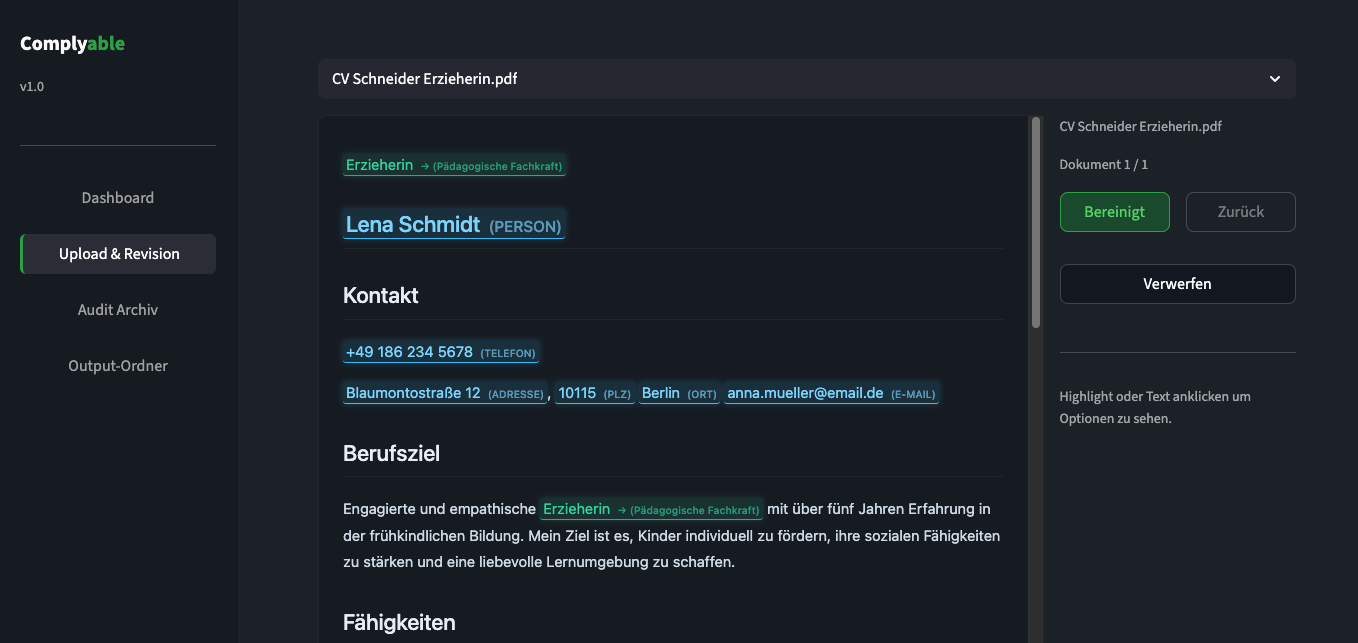
Task: Click the CV Schneider Erzieherin.pdf filename in right panel
Action: (1140, 126)
